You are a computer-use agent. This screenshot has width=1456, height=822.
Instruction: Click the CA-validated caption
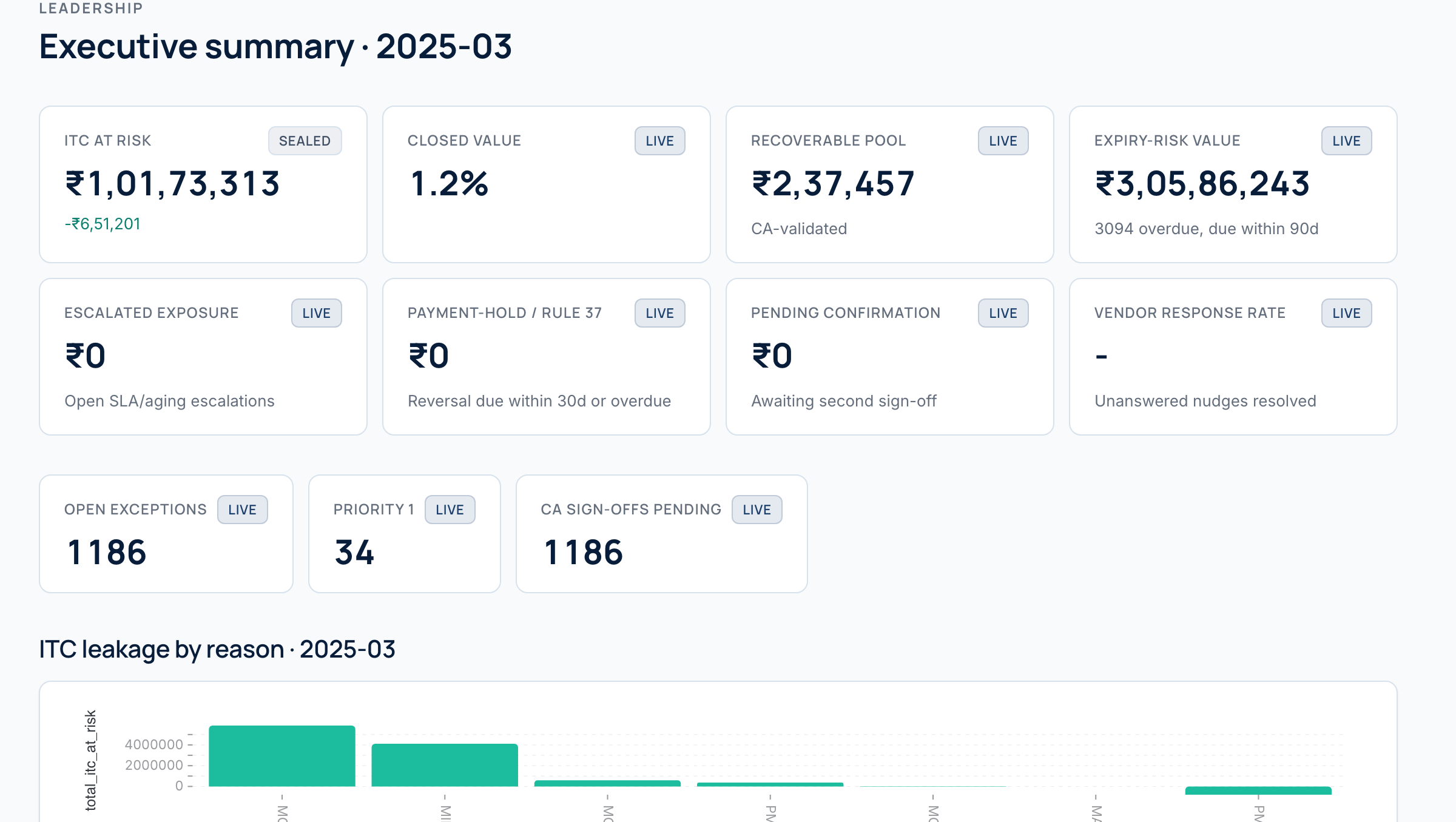(799, 229)
